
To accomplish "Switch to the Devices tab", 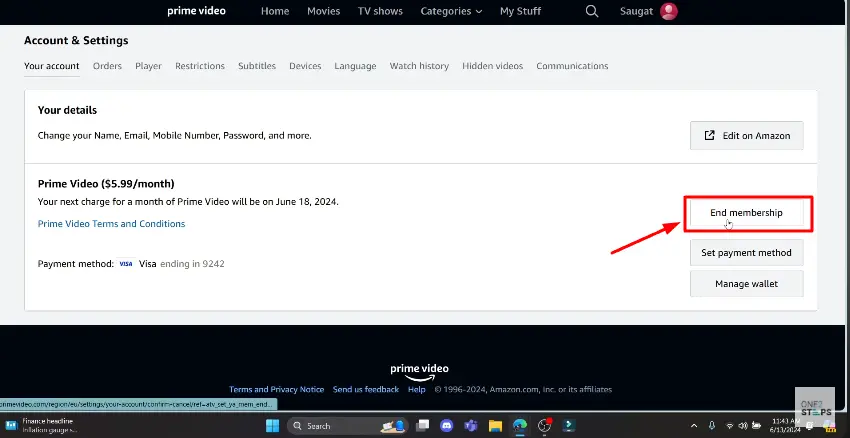I will tap(305, 66).
